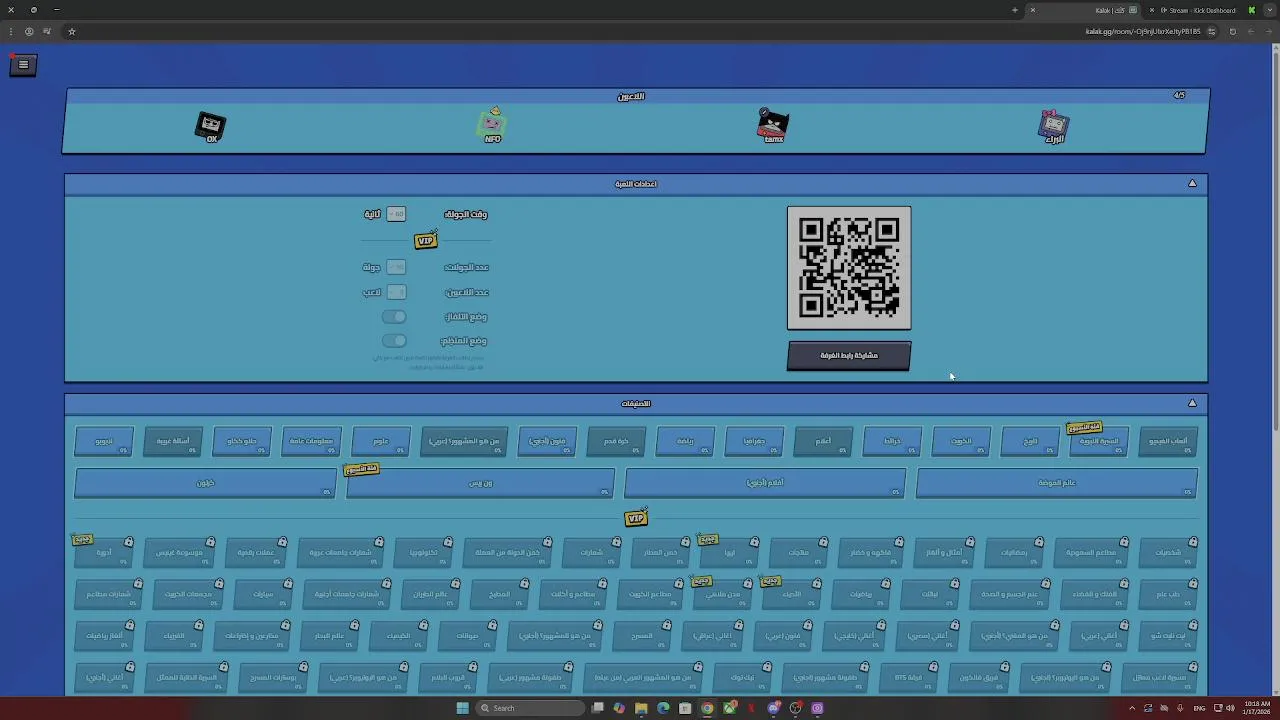Select the locked عالم البحار category

[x=329, y=636]
